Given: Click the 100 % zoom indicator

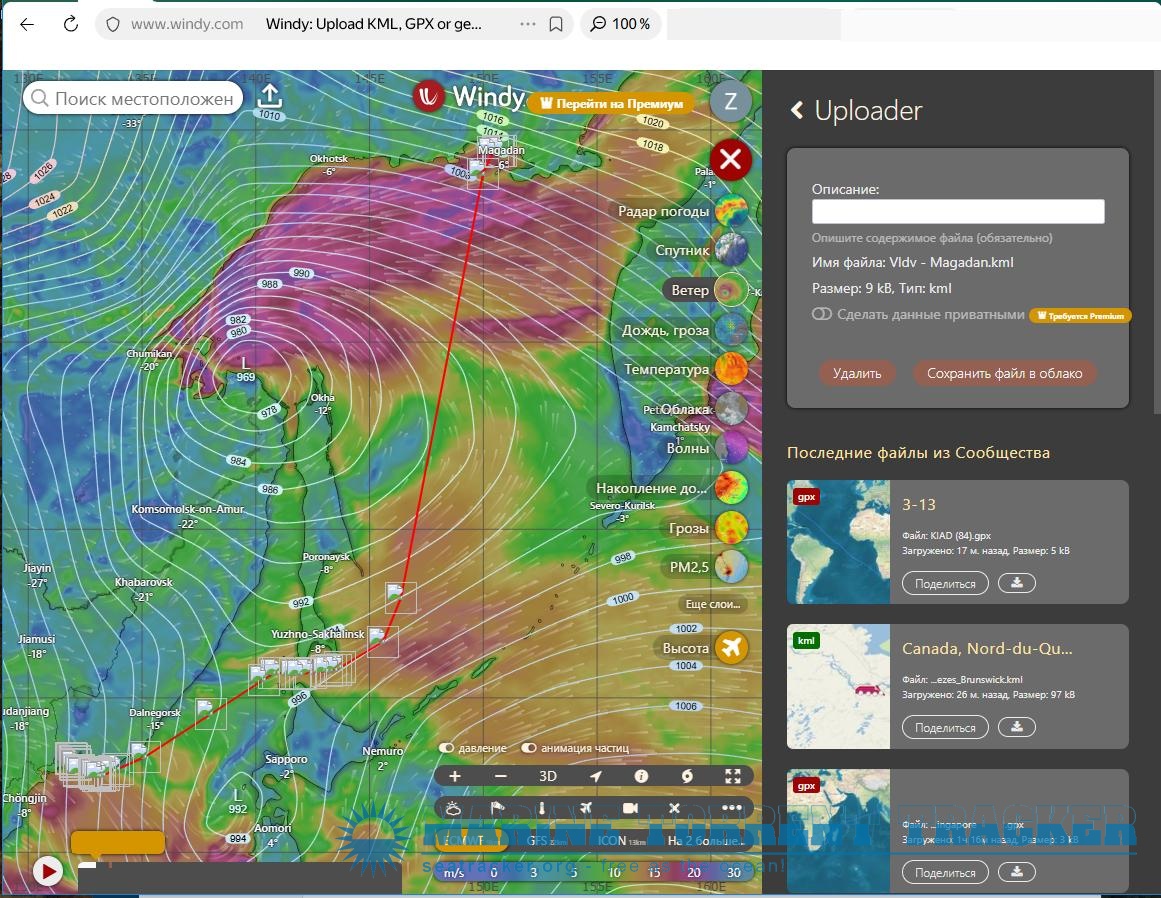Looking at the screenshot, I should 620,24.
